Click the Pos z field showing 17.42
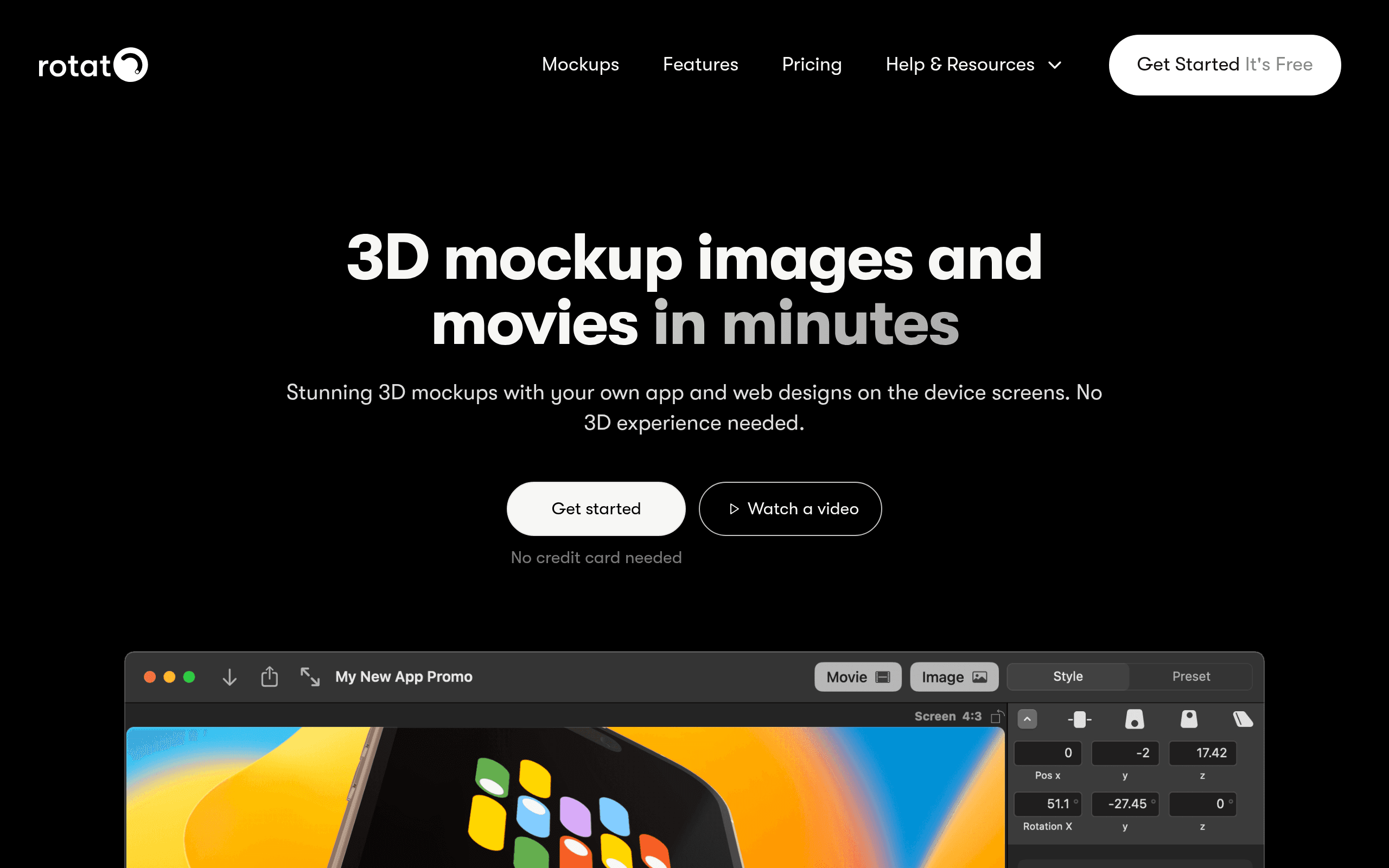The width and height of the screenshot is (1389, 868). coord(1202,753)
